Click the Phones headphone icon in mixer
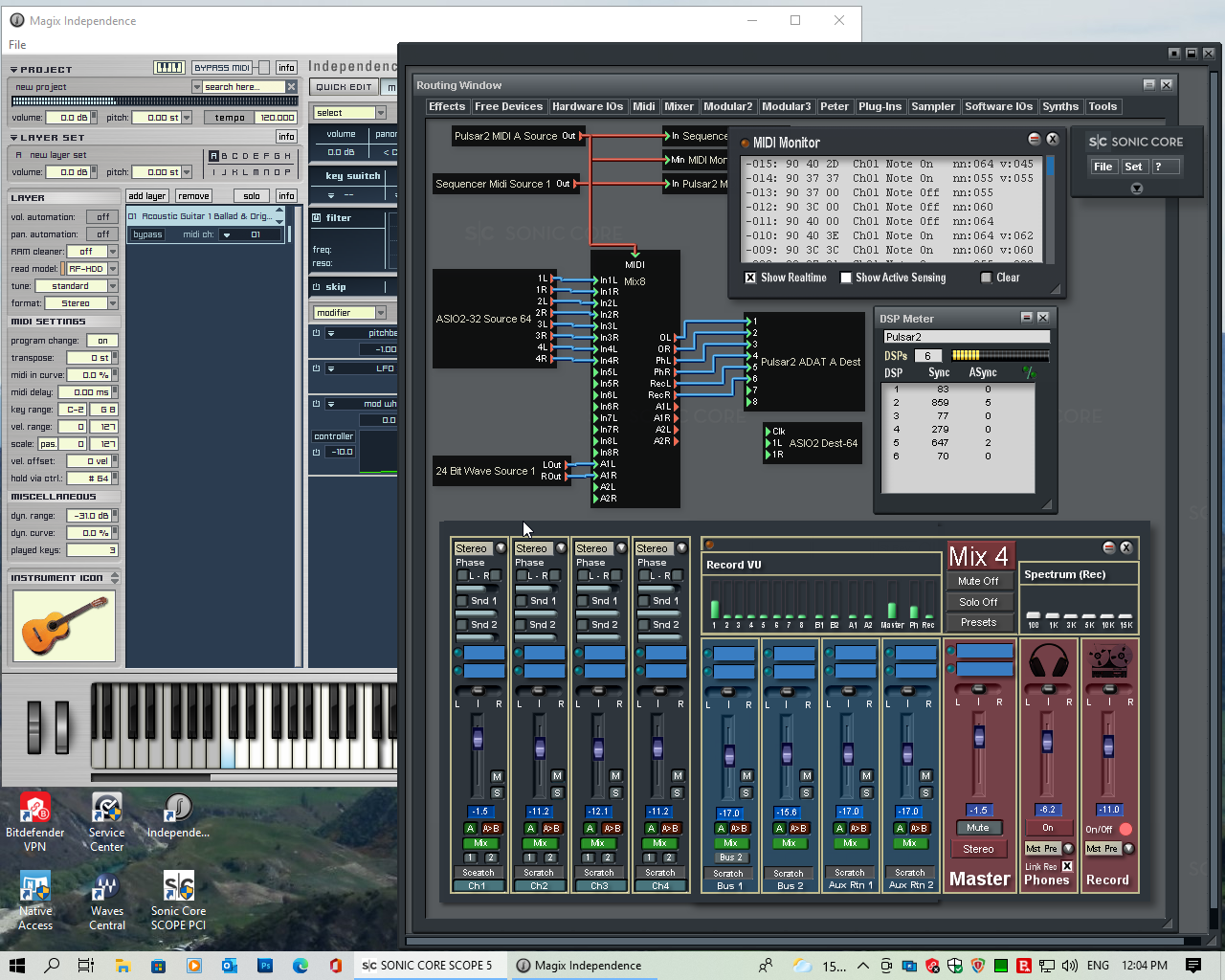The image size is (1225, 980). click(1047, 661)
